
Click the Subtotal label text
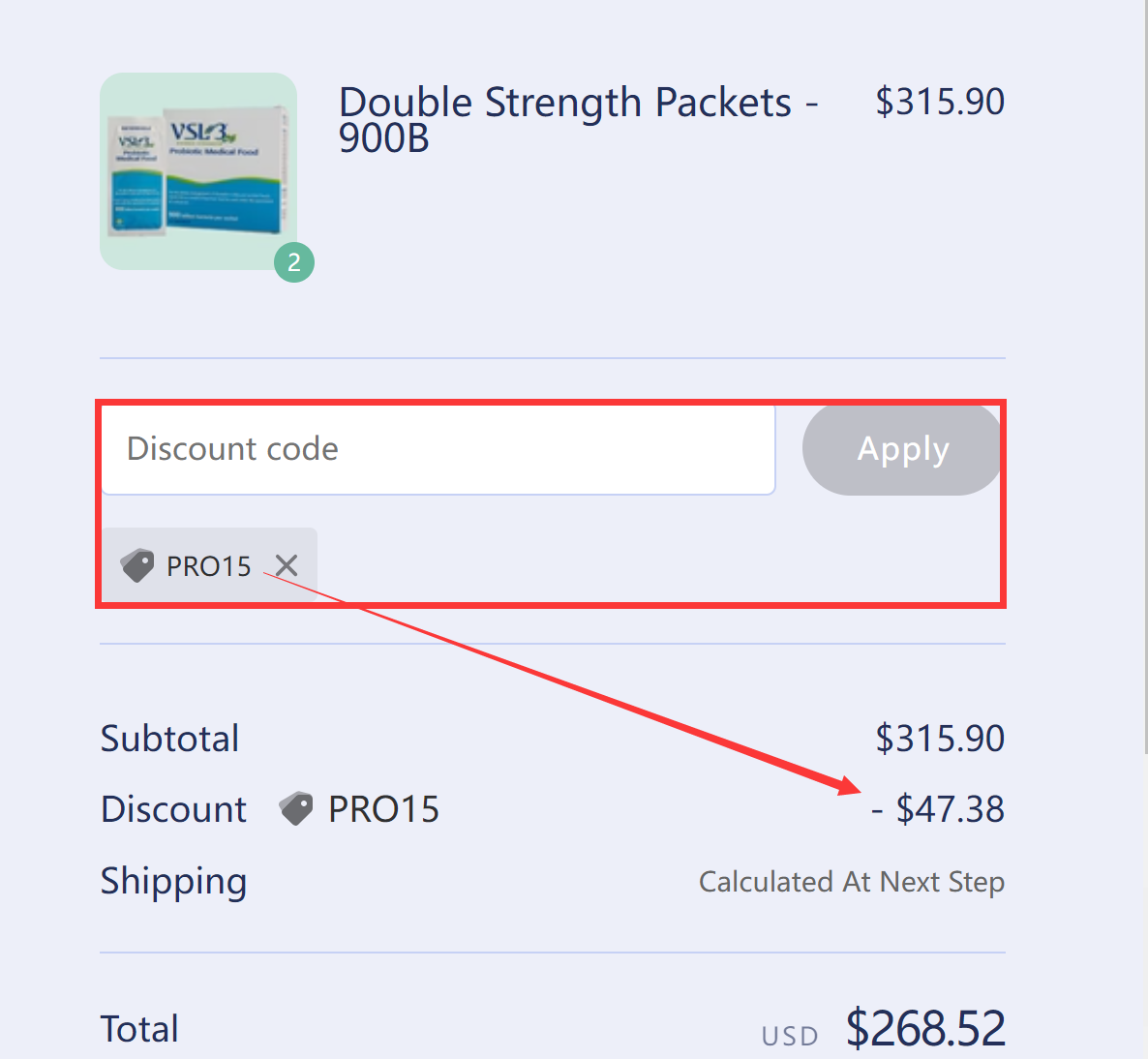click(169, 738)
